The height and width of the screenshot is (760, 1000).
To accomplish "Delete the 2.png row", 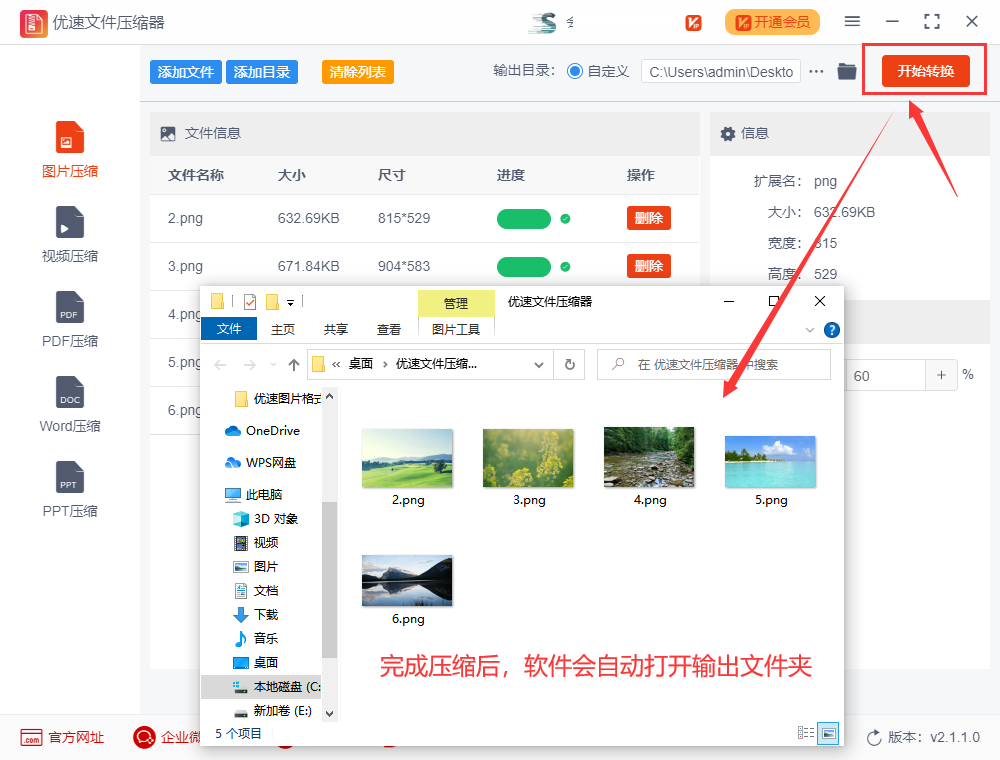I will point(649,218).
